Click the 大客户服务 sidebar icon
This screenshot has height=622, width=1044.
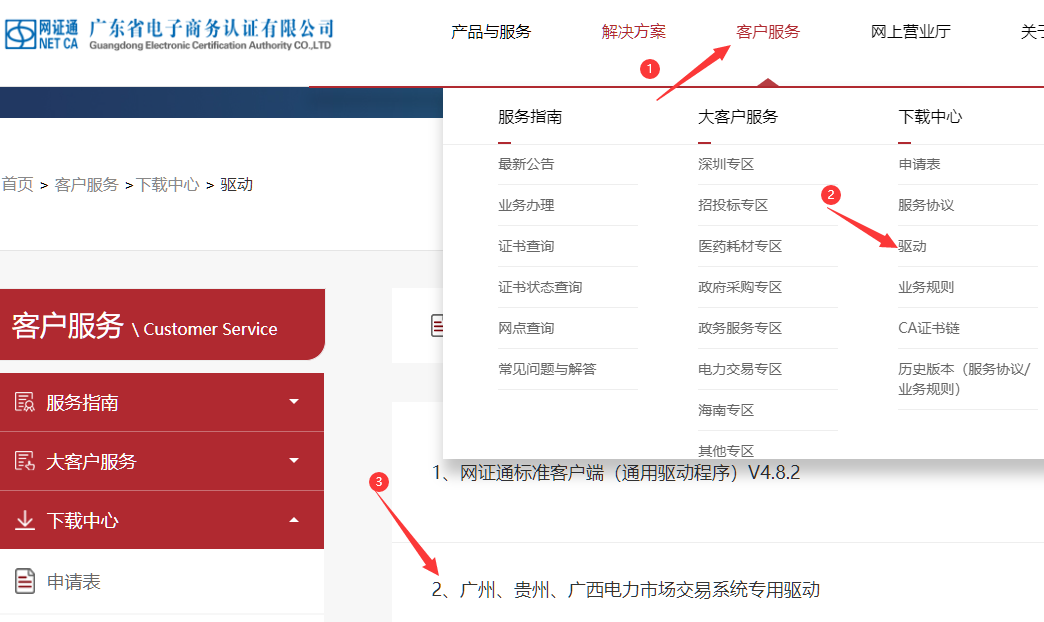pos(24,461)
